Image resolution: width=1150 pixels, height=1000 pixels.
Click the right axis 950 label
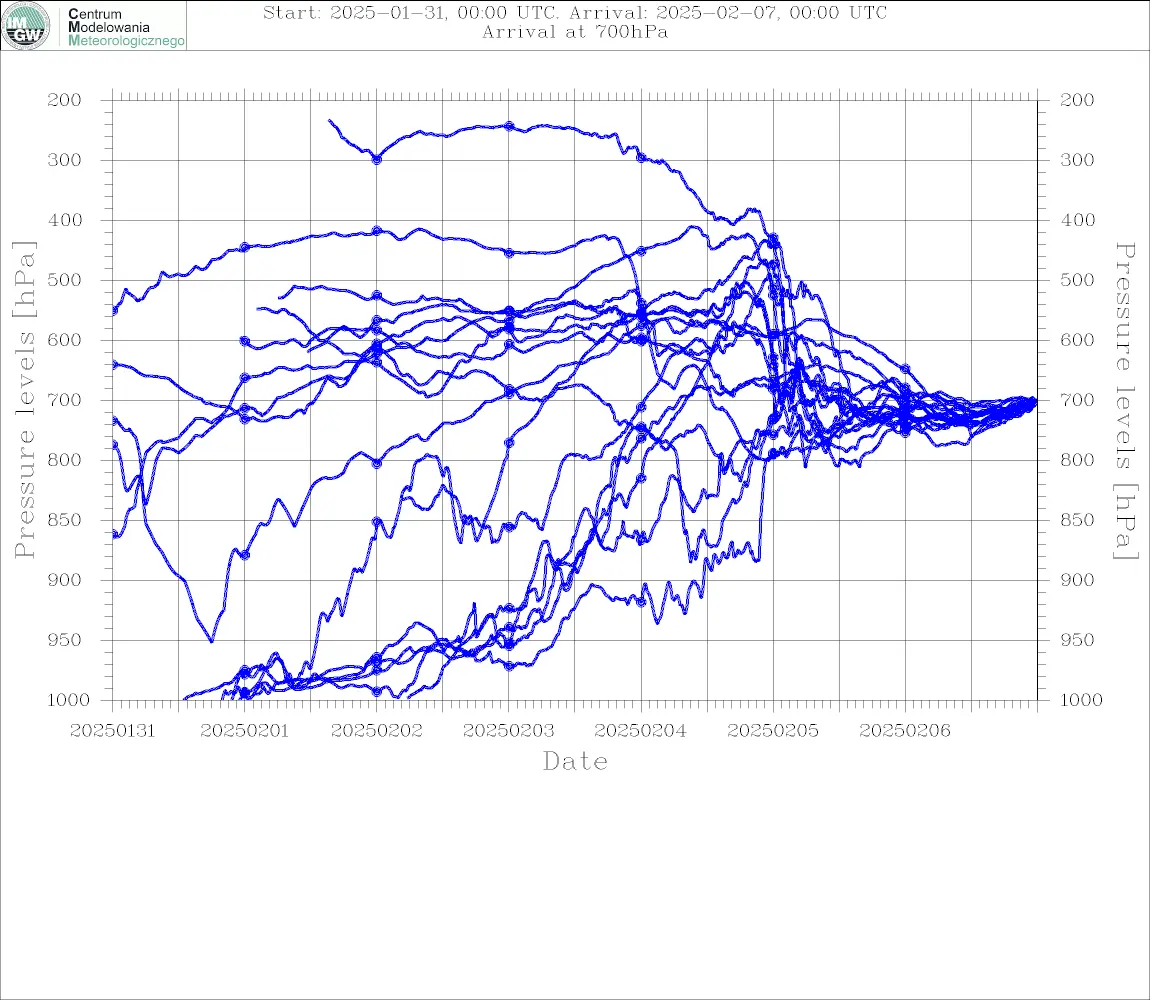(x=1077, y=640)
